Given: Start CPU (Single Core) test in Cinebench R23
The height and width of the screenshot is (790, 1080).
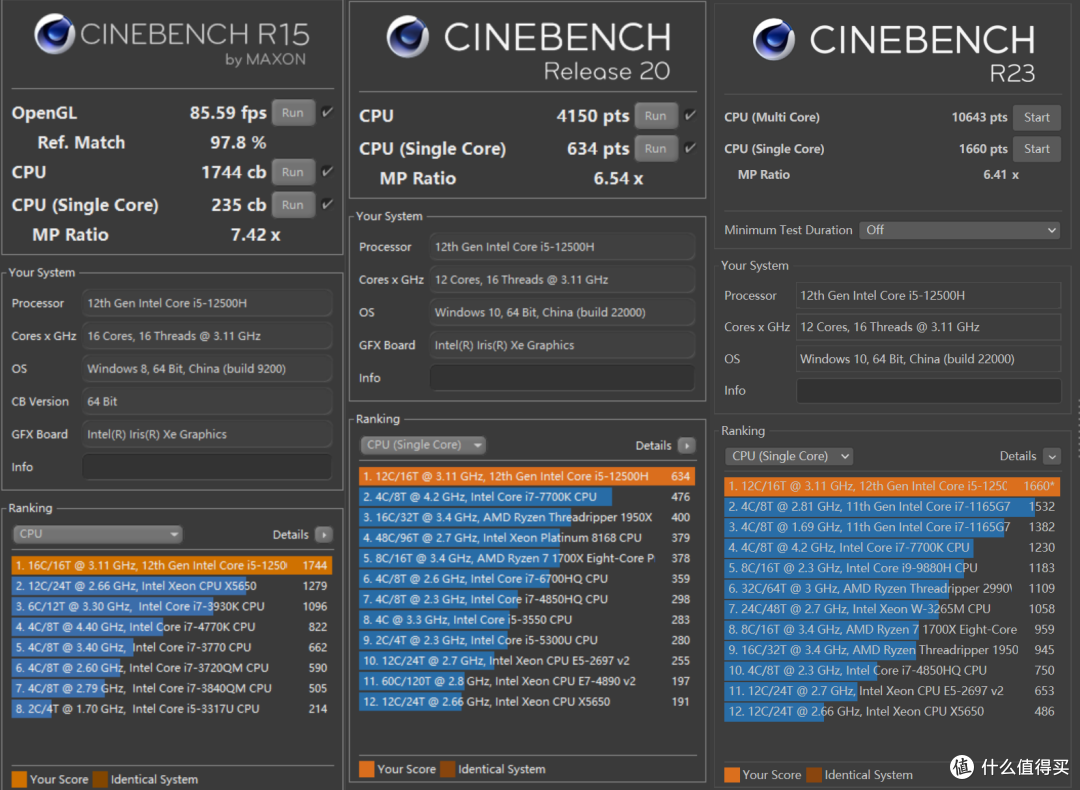Looking at the screenshot, I should pos(1037,149).
